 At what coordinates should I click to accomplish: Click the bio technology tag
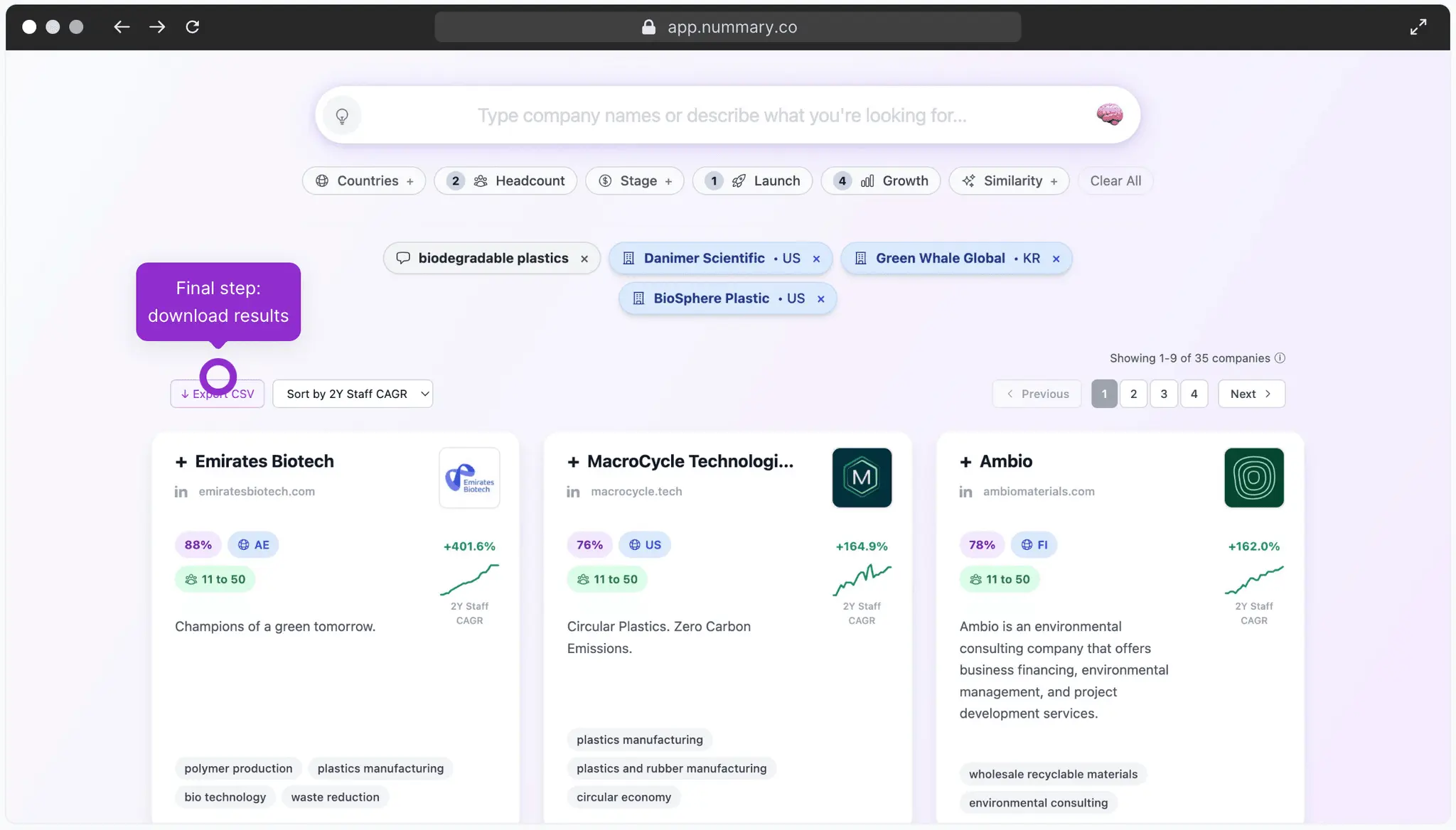point(225,797)
